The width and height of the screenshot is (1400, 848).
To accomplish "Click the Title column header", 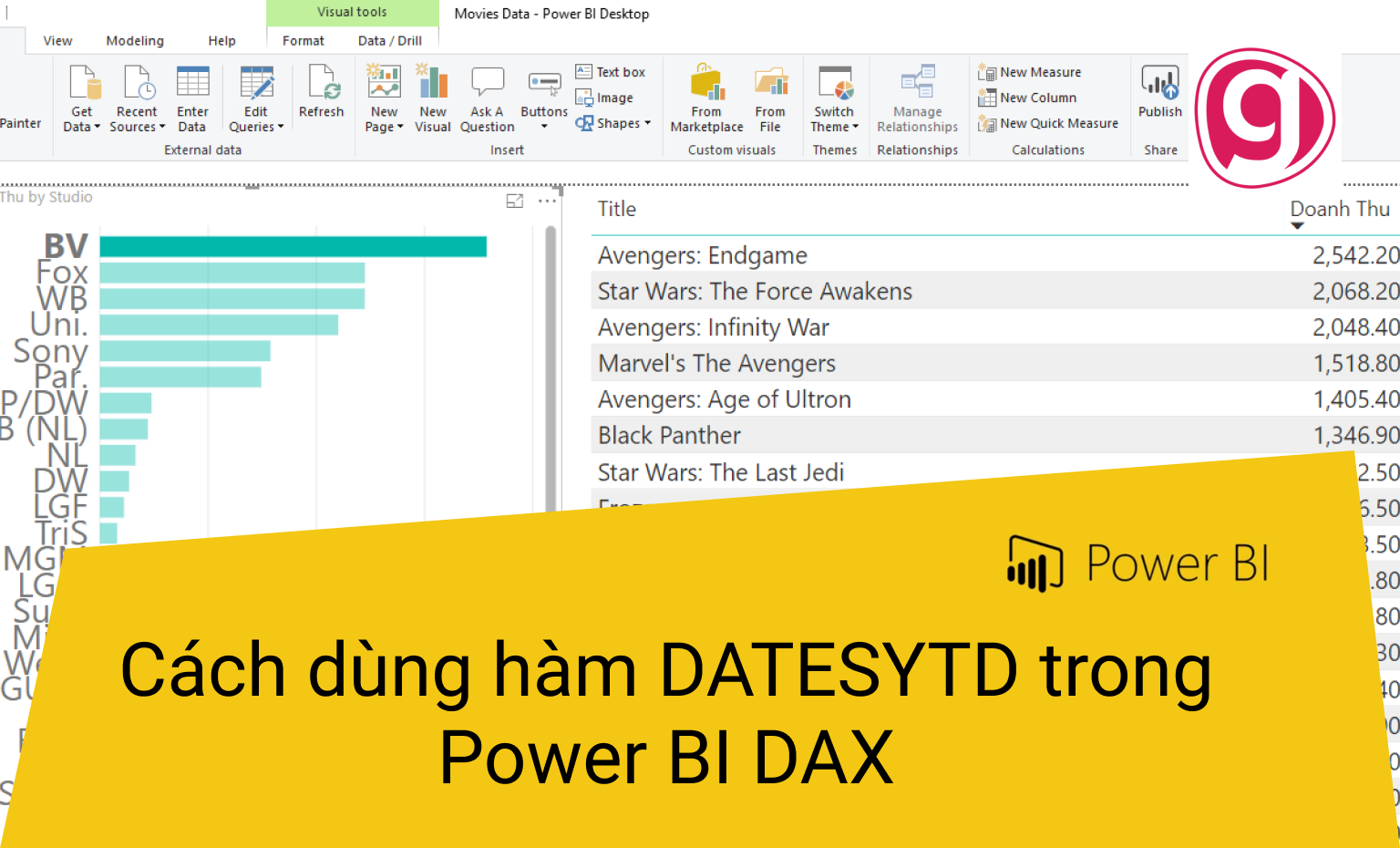I will pos(617,209).
